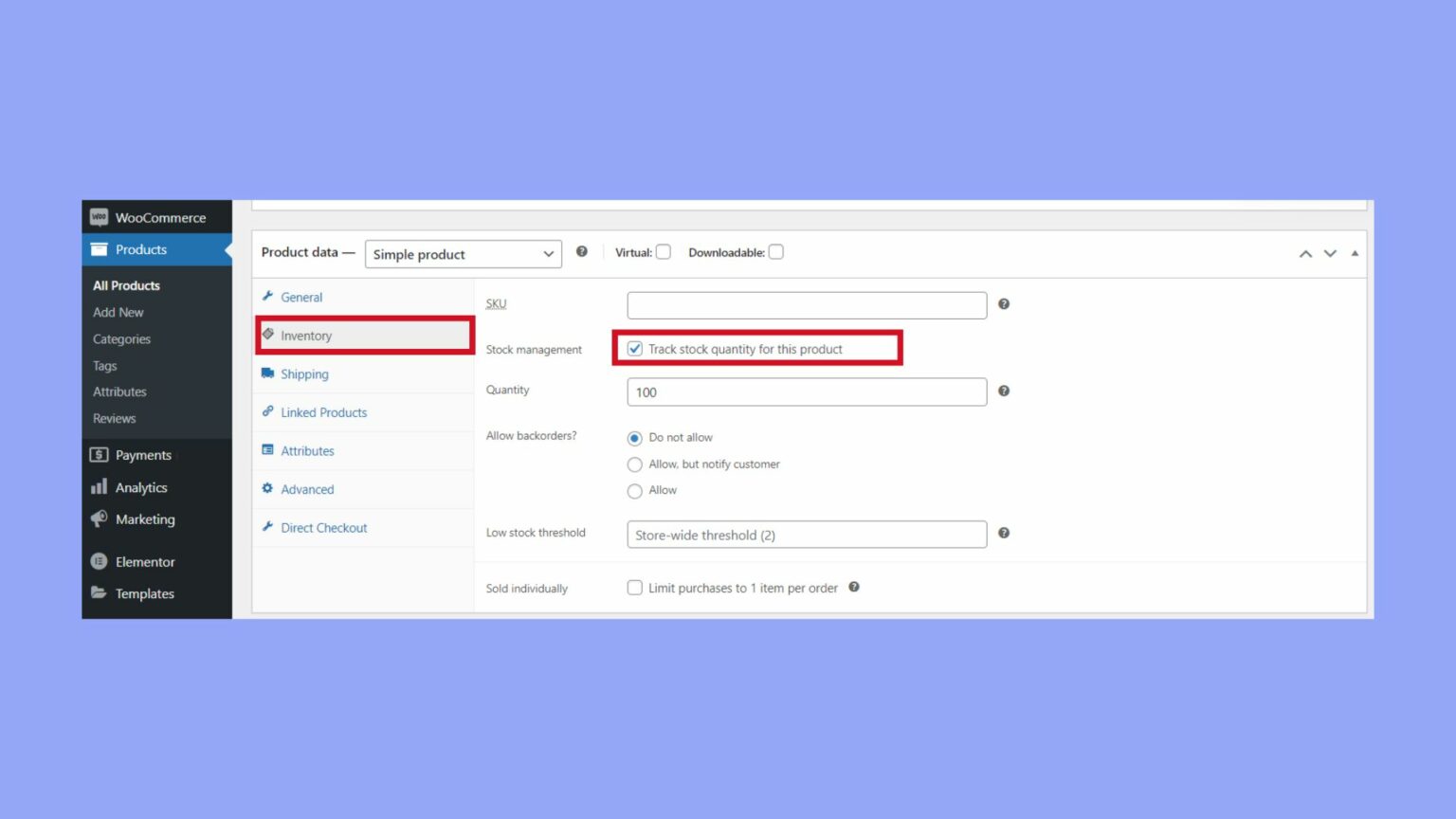Click the Shipping truck icon
The height and width of the screenshot is (819, 1456).
click(x=268, y=373)
